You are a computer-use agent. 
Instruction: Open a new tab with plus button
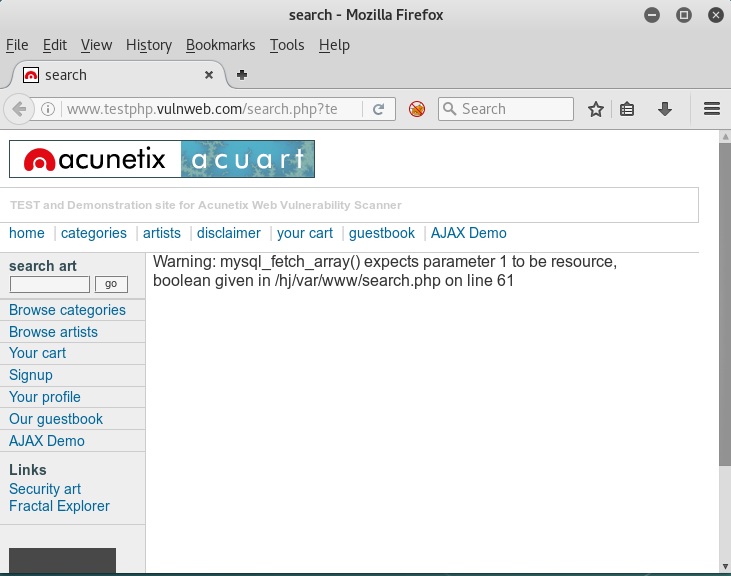242,75
